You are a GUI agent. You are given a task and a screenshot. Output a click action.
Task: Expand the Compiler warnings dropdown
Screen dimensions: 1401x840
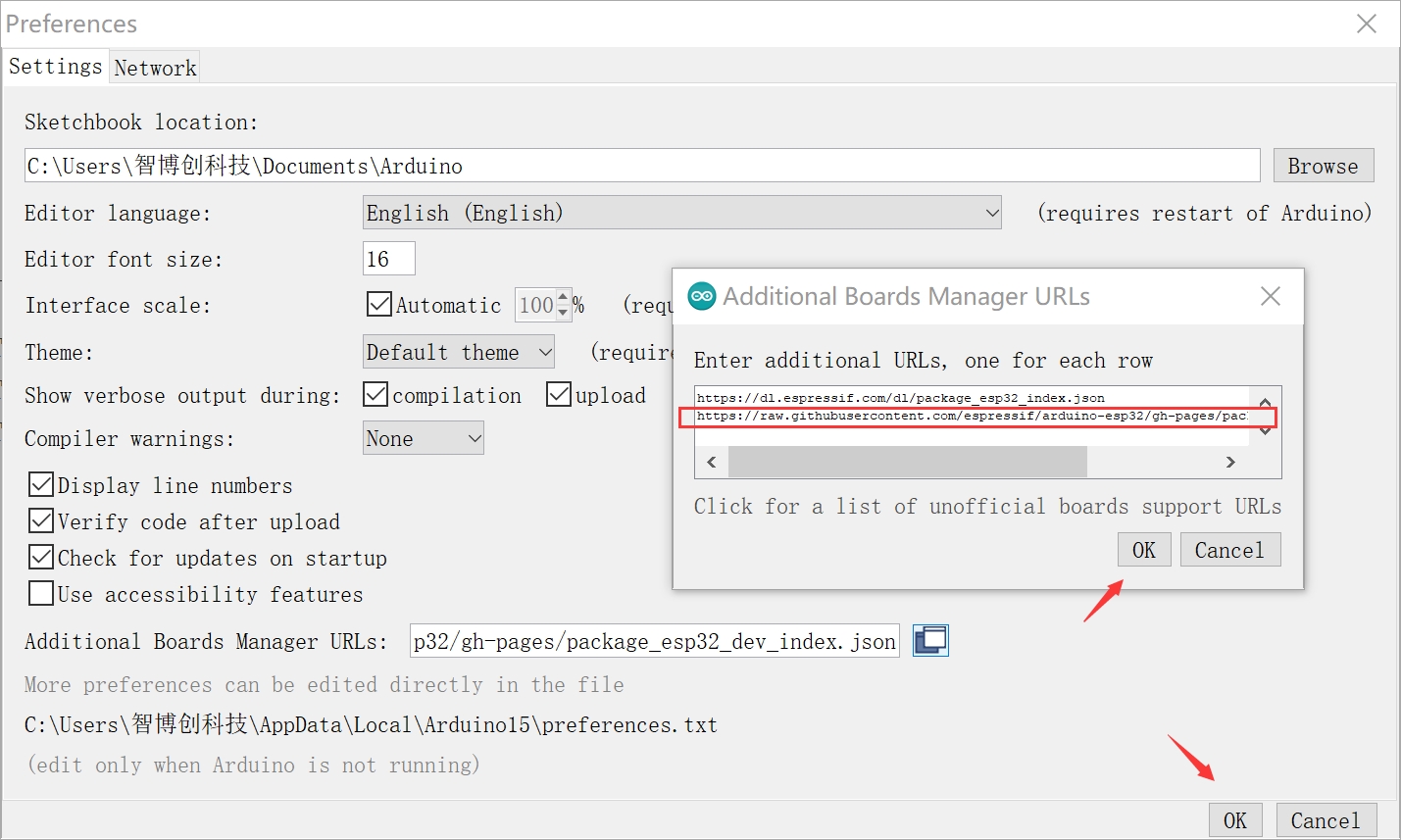424,438
